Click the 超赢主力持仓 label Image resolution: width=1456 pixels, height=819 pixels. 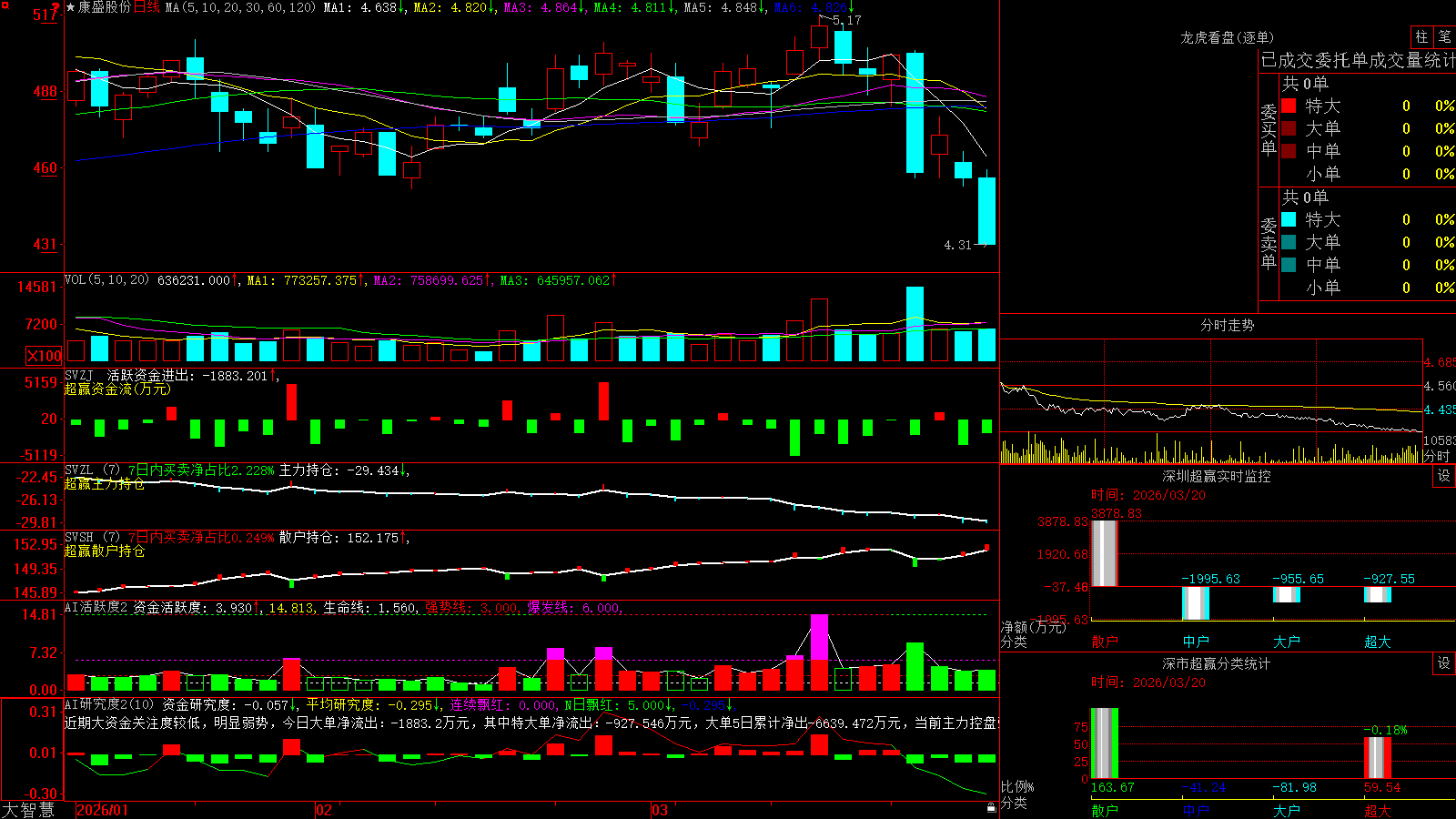(105, 483)
